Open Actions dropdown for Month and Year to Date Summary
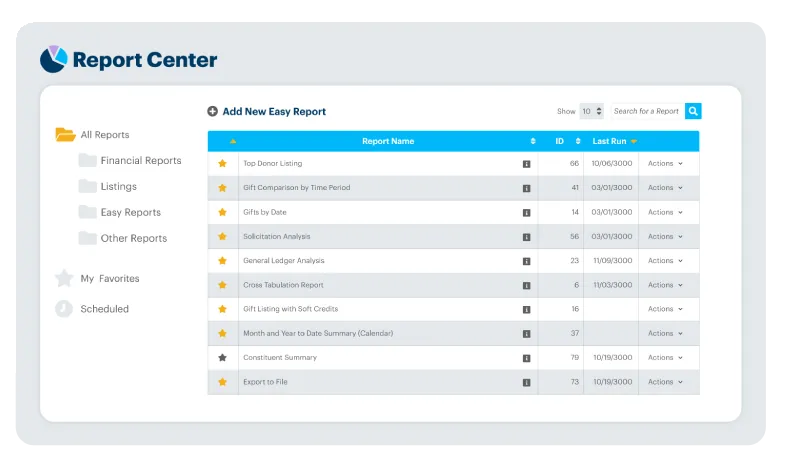788x468 pixels. pos(665,333)
